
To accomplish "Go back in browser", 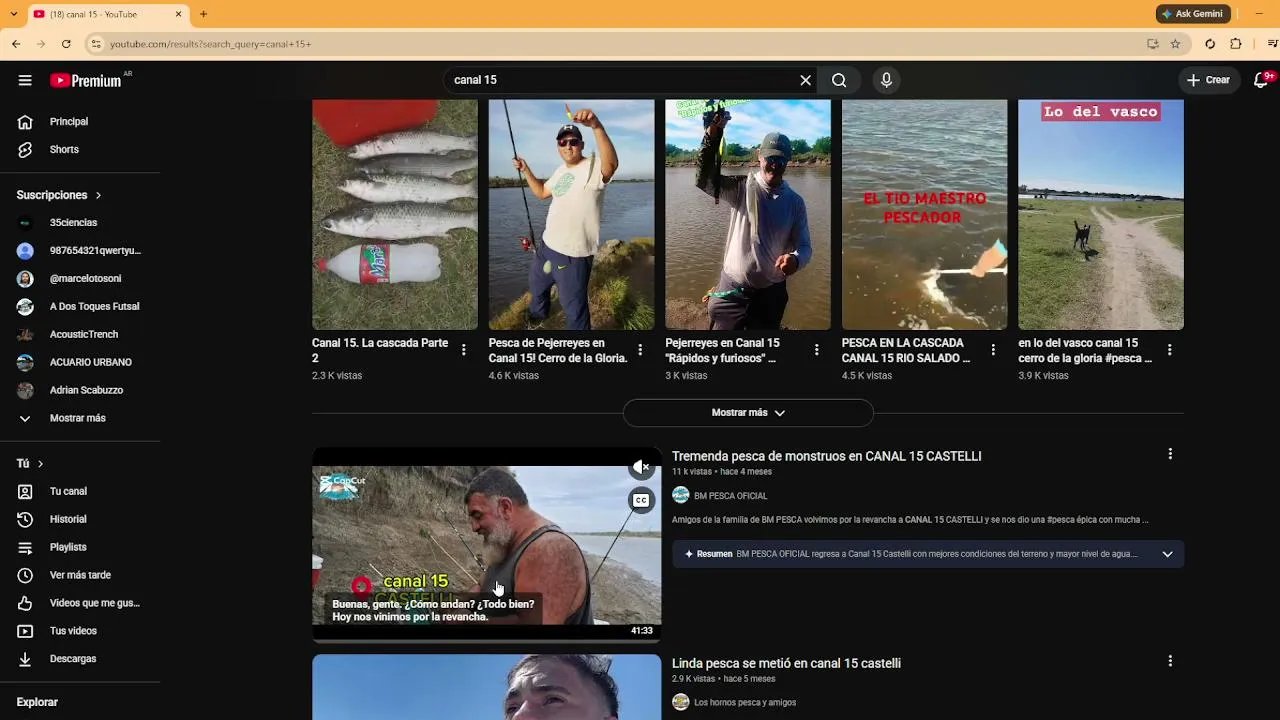I will tap(16, 44).
